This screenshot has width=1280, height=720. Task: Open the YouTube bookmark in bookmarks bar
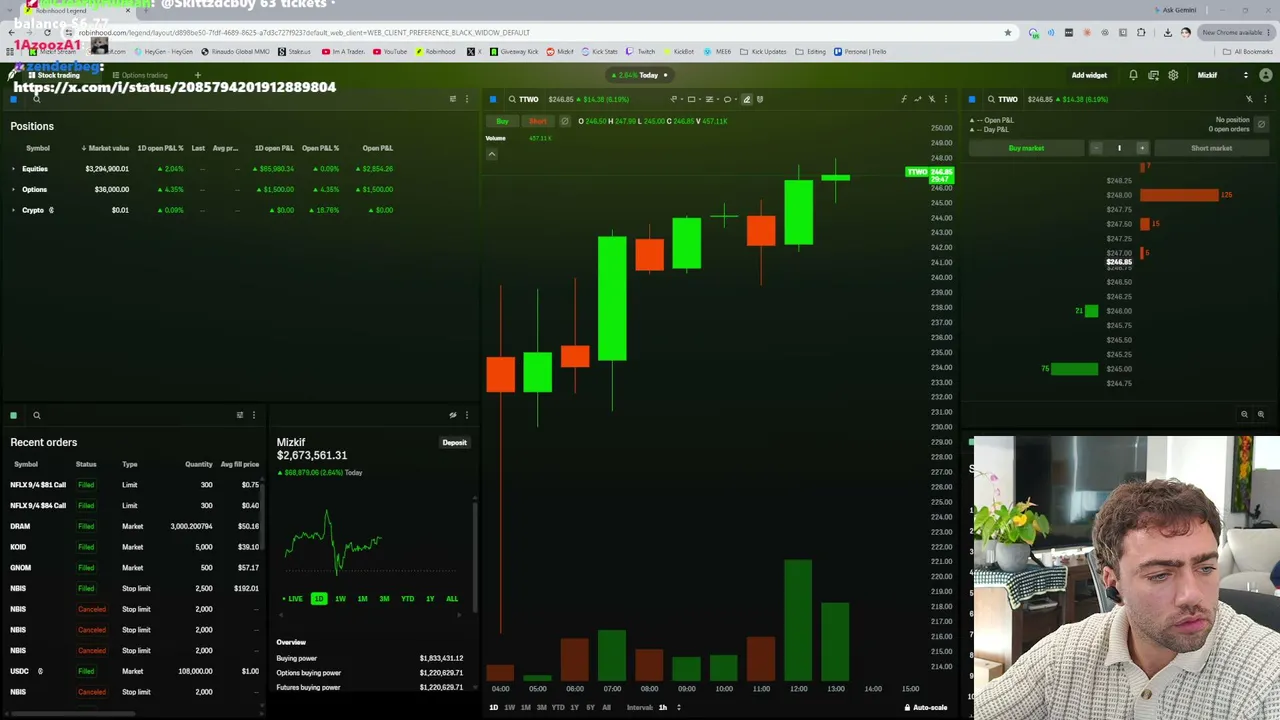[391, 52]
